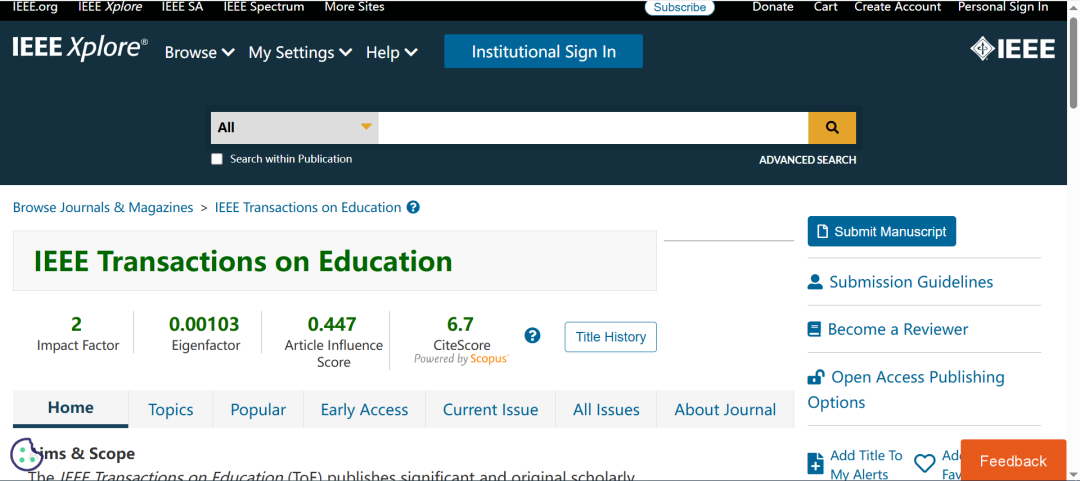1080x481 pixels.
Task: Click the 6.7 CiteScore value
Action: pos(460,324)
